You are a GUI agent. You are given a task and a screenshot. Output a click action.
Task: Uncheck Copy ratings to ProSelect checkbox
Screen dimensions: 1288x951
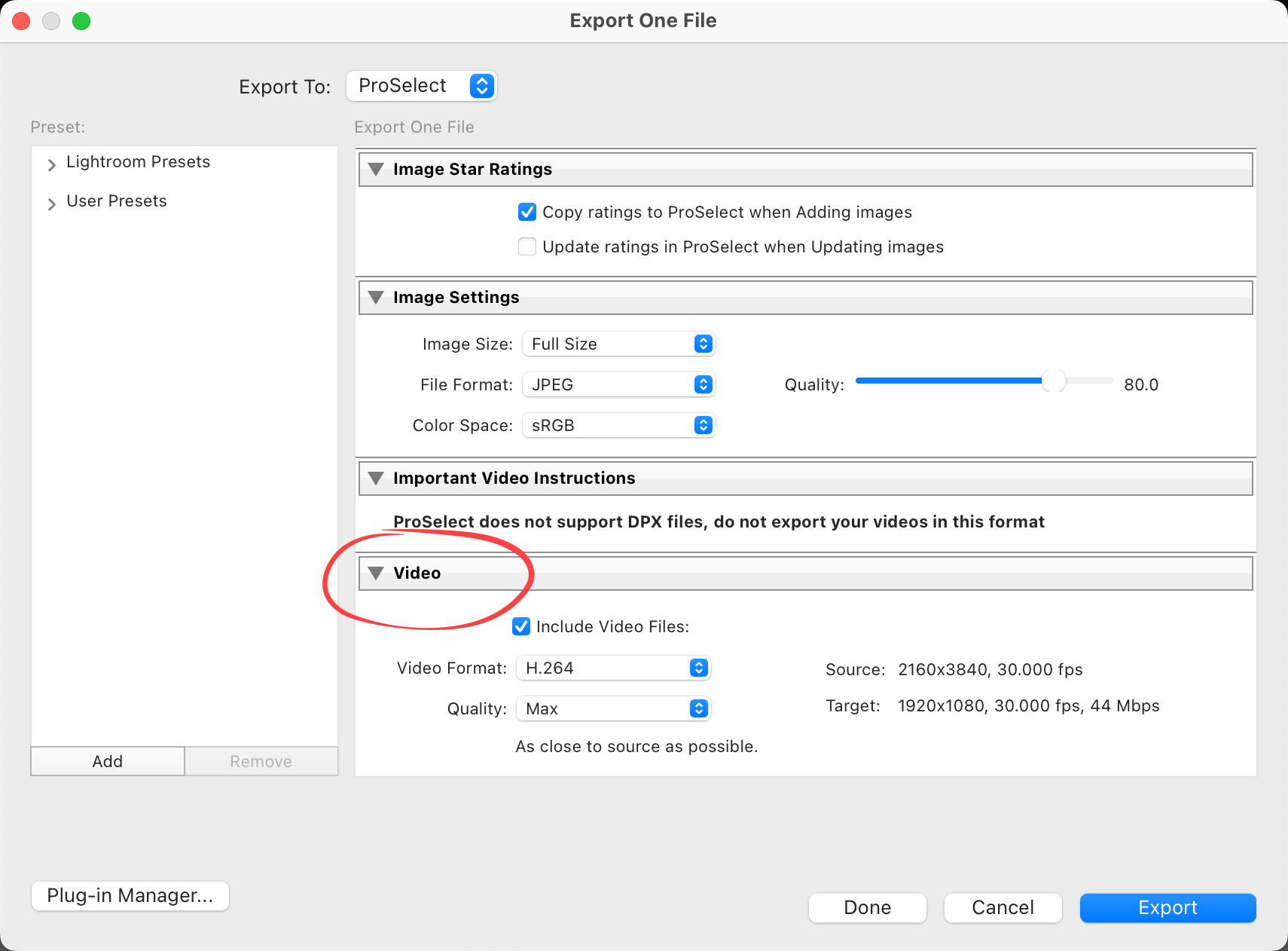[527, 213]
